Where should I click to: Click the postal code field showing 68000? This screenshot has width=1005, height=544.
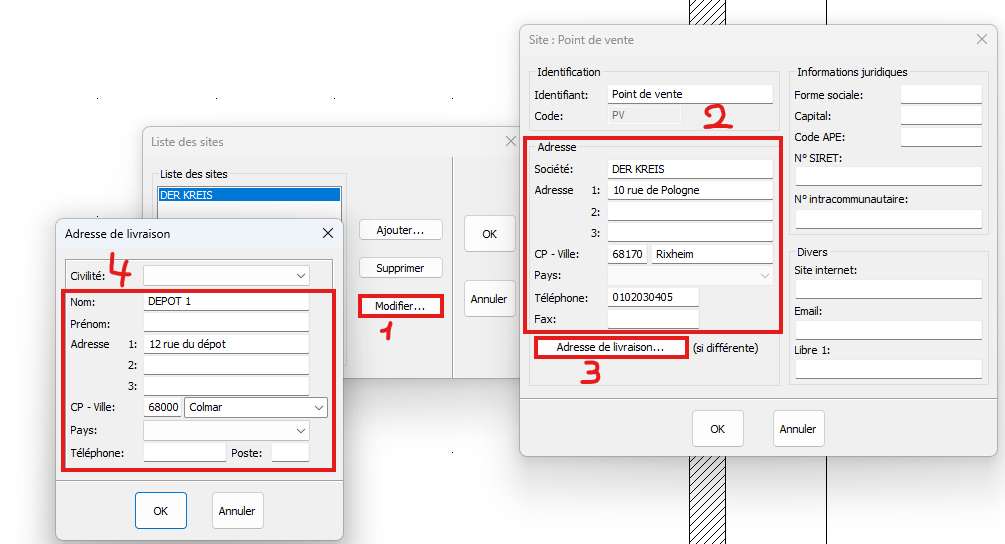point(163,408)
